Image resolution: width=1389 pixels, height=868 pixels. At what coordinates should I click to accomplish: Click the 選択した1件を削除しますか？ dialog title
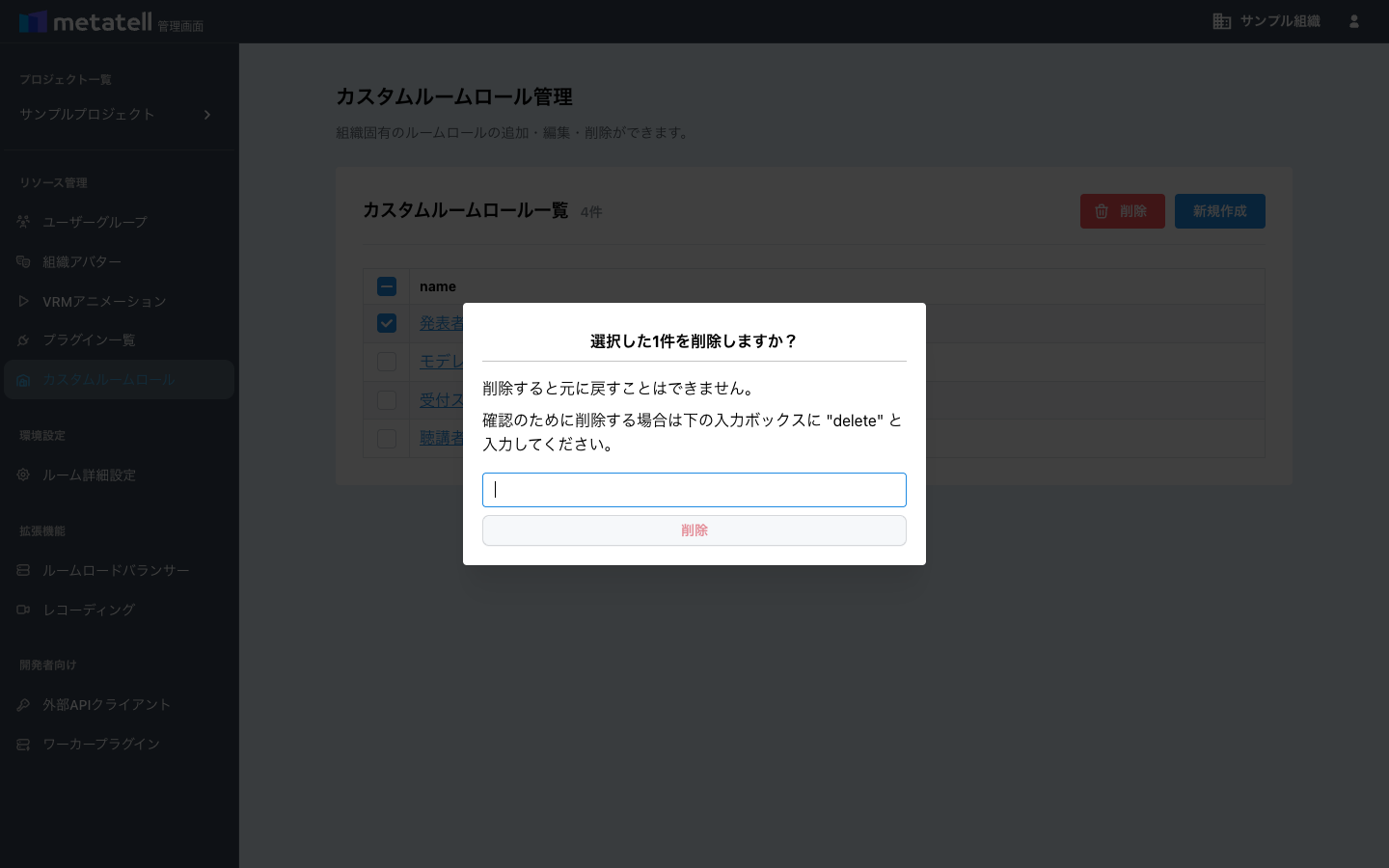694,341
